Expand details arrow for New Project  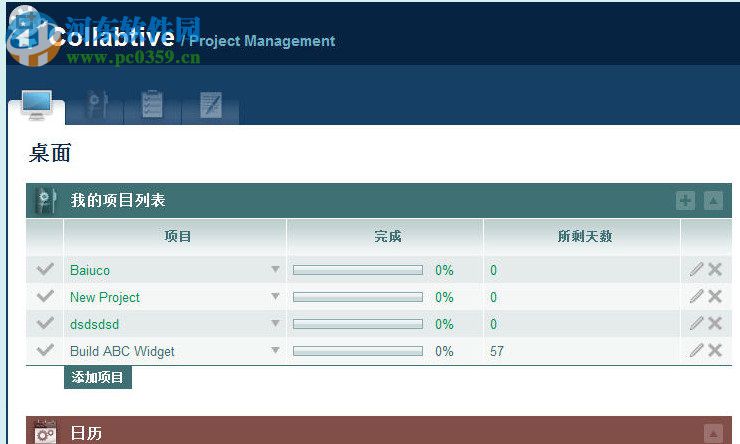(276, 296)
